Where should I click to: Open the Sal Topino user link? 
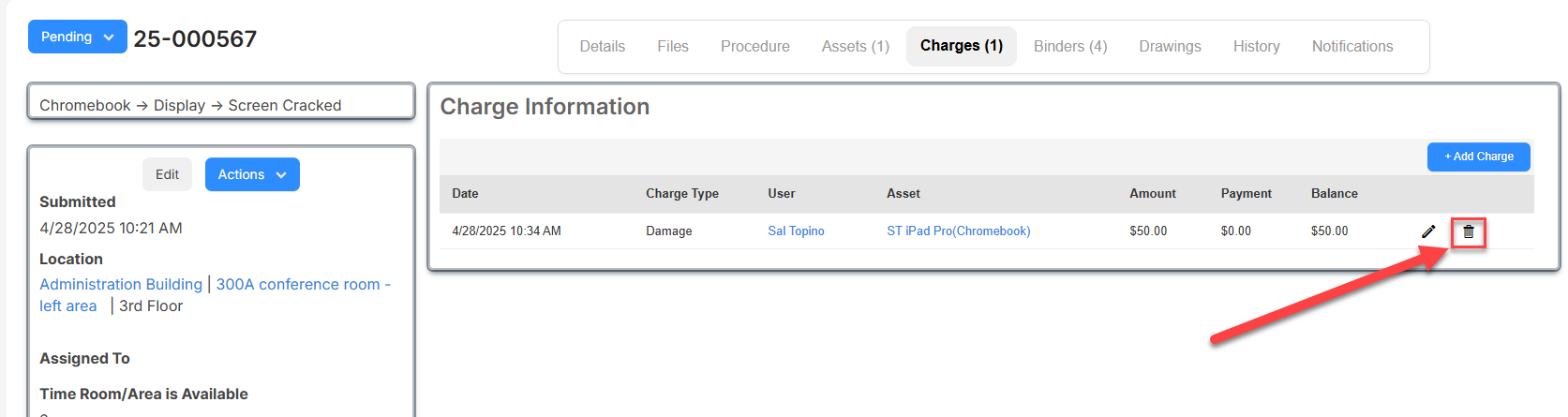click(796, 231)
